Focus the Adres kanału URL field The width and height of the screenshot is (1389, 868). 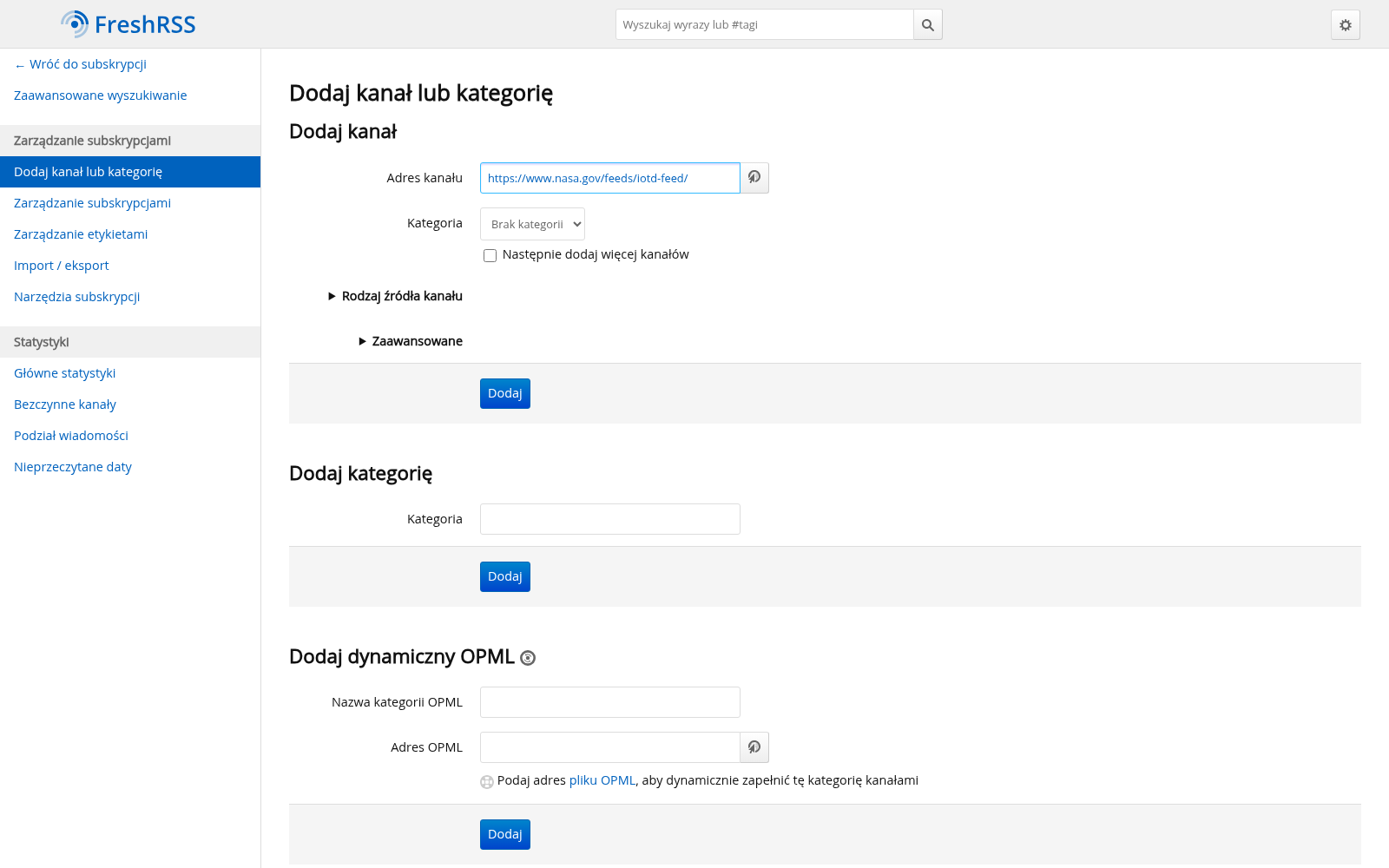[609, 178]
